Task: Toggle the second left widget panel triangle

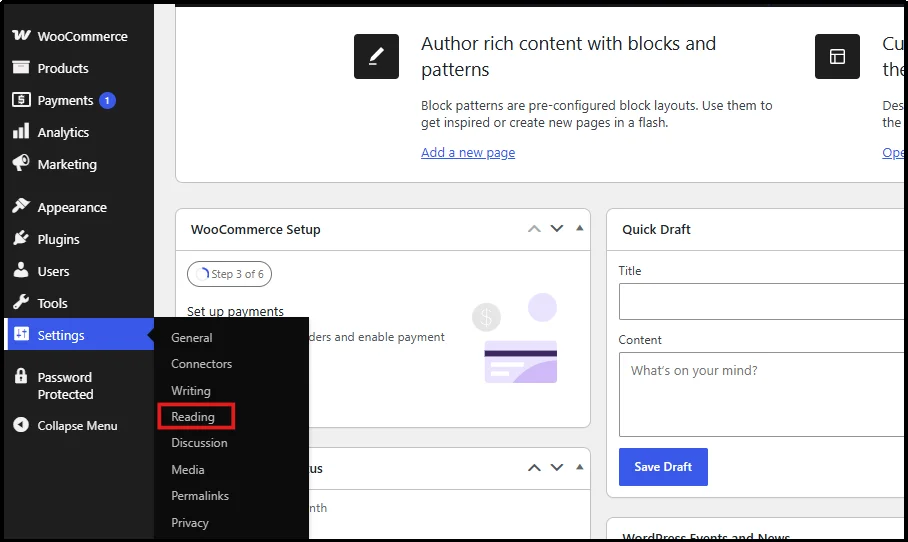Action: point(579,467)
